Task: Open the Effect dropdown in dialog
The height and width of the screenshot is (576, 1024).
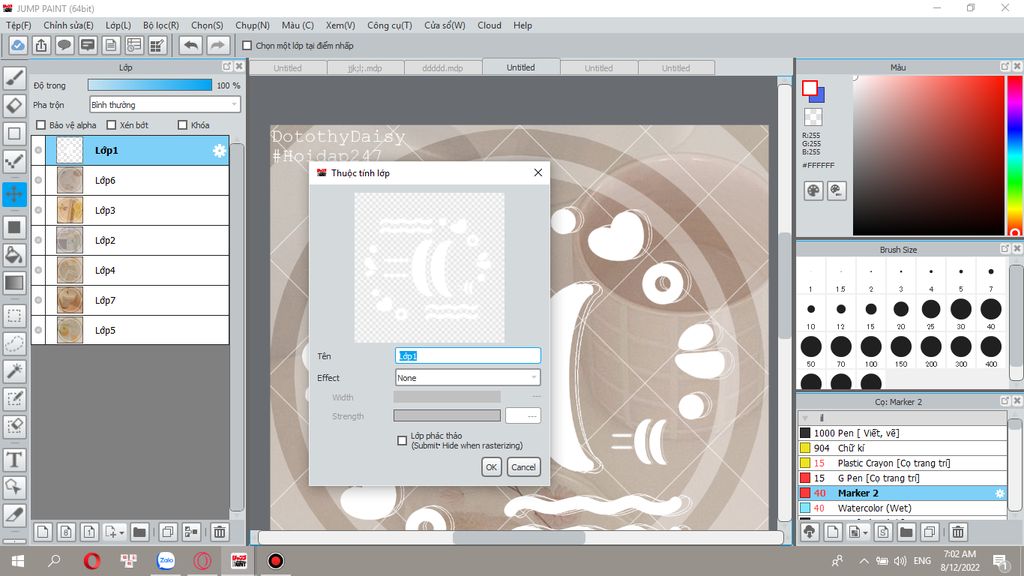Action: (x=468, y=377)
